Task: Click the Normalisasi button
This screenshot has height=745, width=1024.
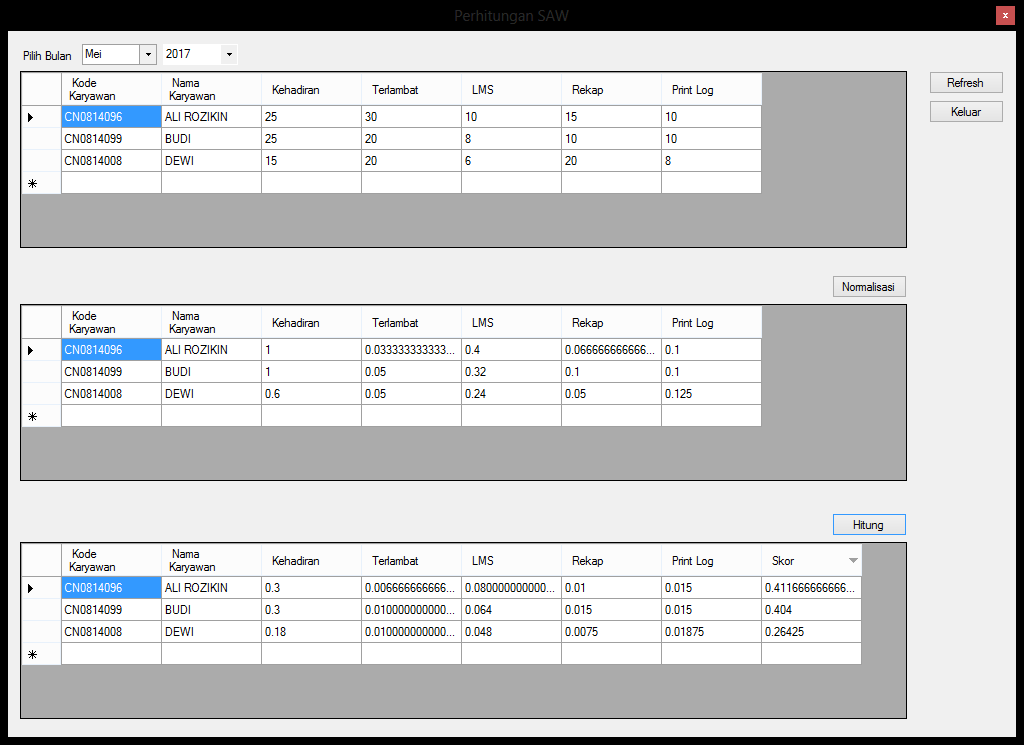Action: pyautogui.click(x=868, y=287)
